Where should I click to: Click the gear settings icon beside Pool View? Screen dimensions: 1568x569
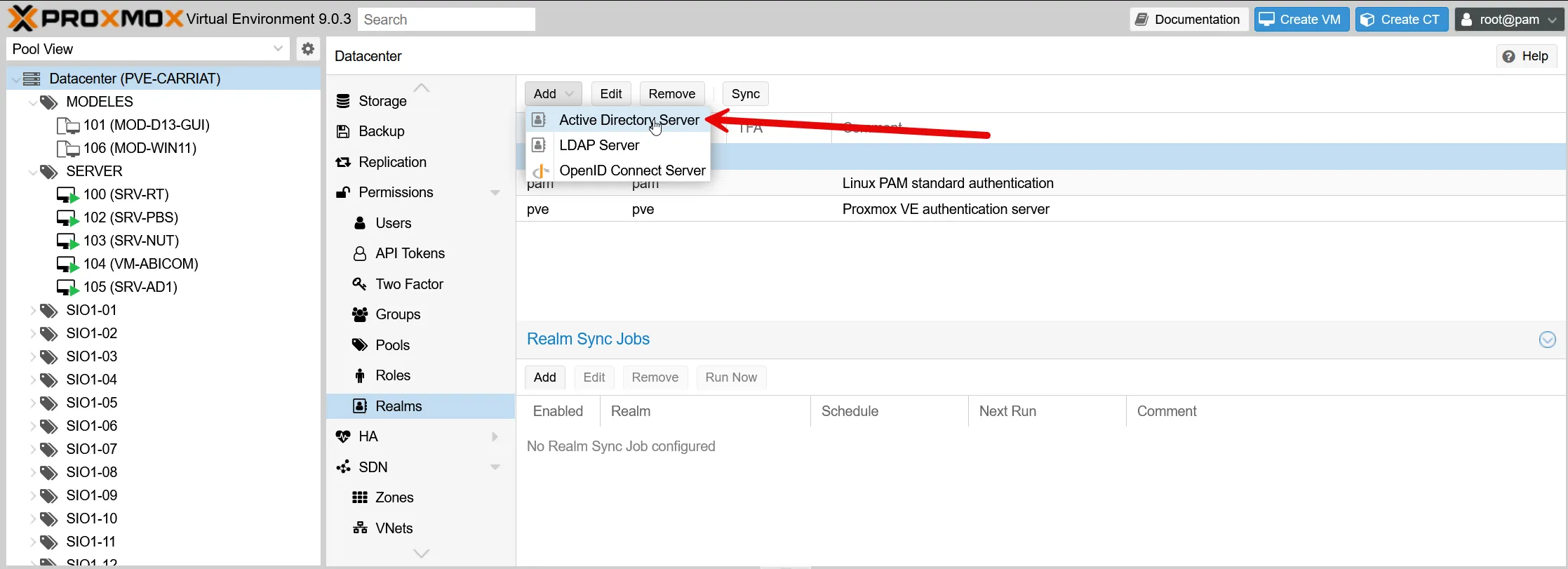tap(307, 49)
